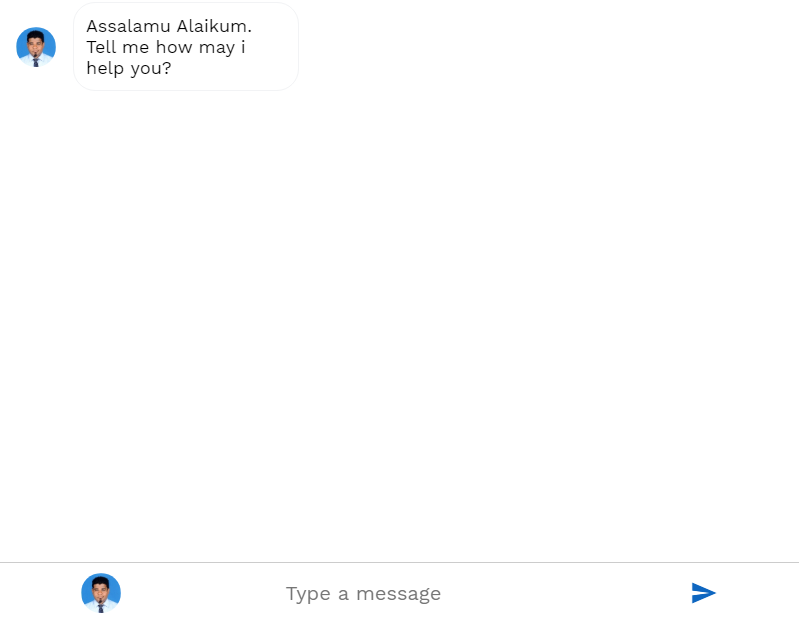Click the "Type a message" placeholder text
This screenshot has height=623, width=799.
pyautogui.click(x=363, y=593)
